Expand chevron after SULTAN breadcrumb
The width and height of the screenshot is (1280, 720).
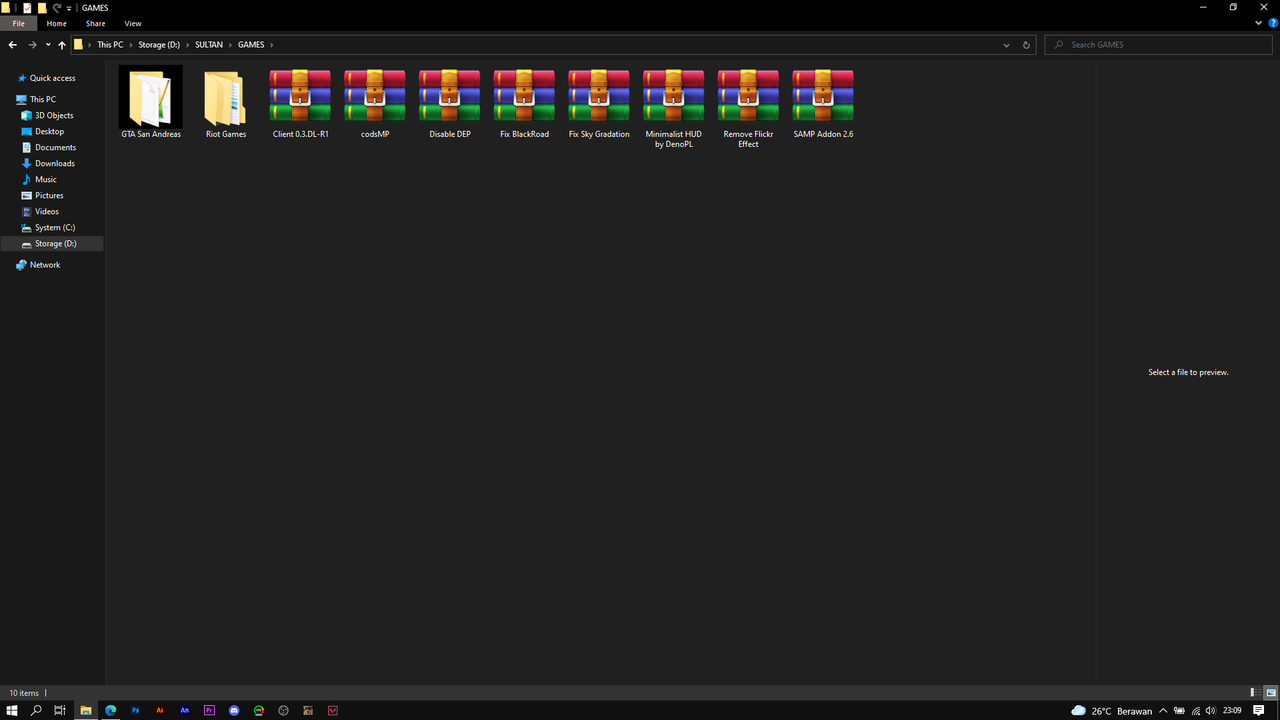[230, 45]
